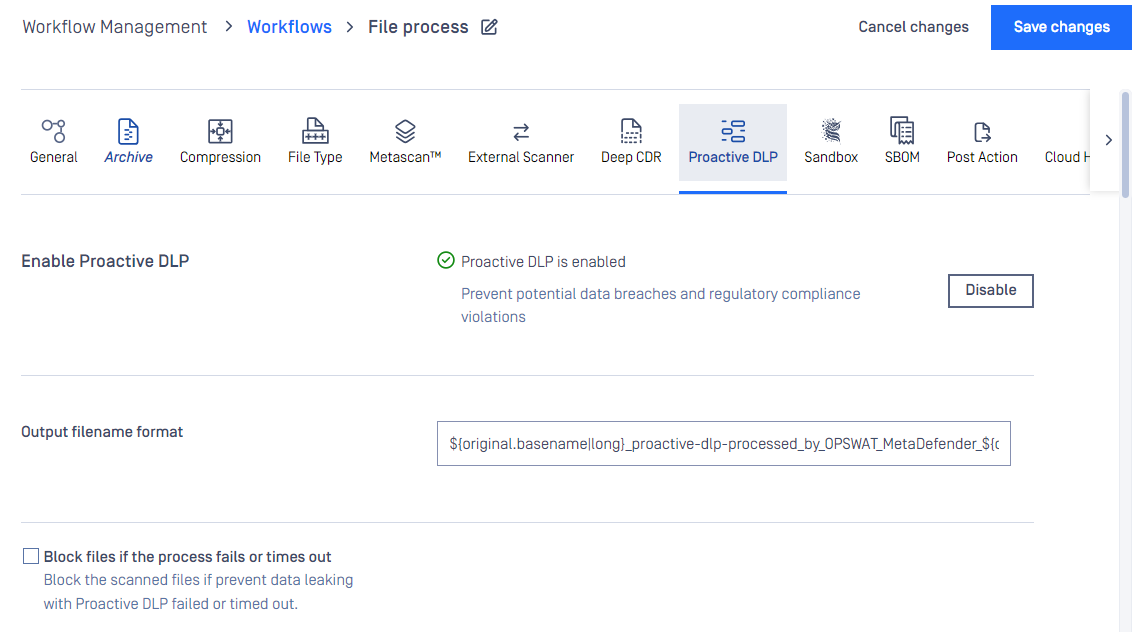This screenshot has width=1140, height=632.
Task: Select the External Scanner arrows icon
Action: (x=521, y=132)
